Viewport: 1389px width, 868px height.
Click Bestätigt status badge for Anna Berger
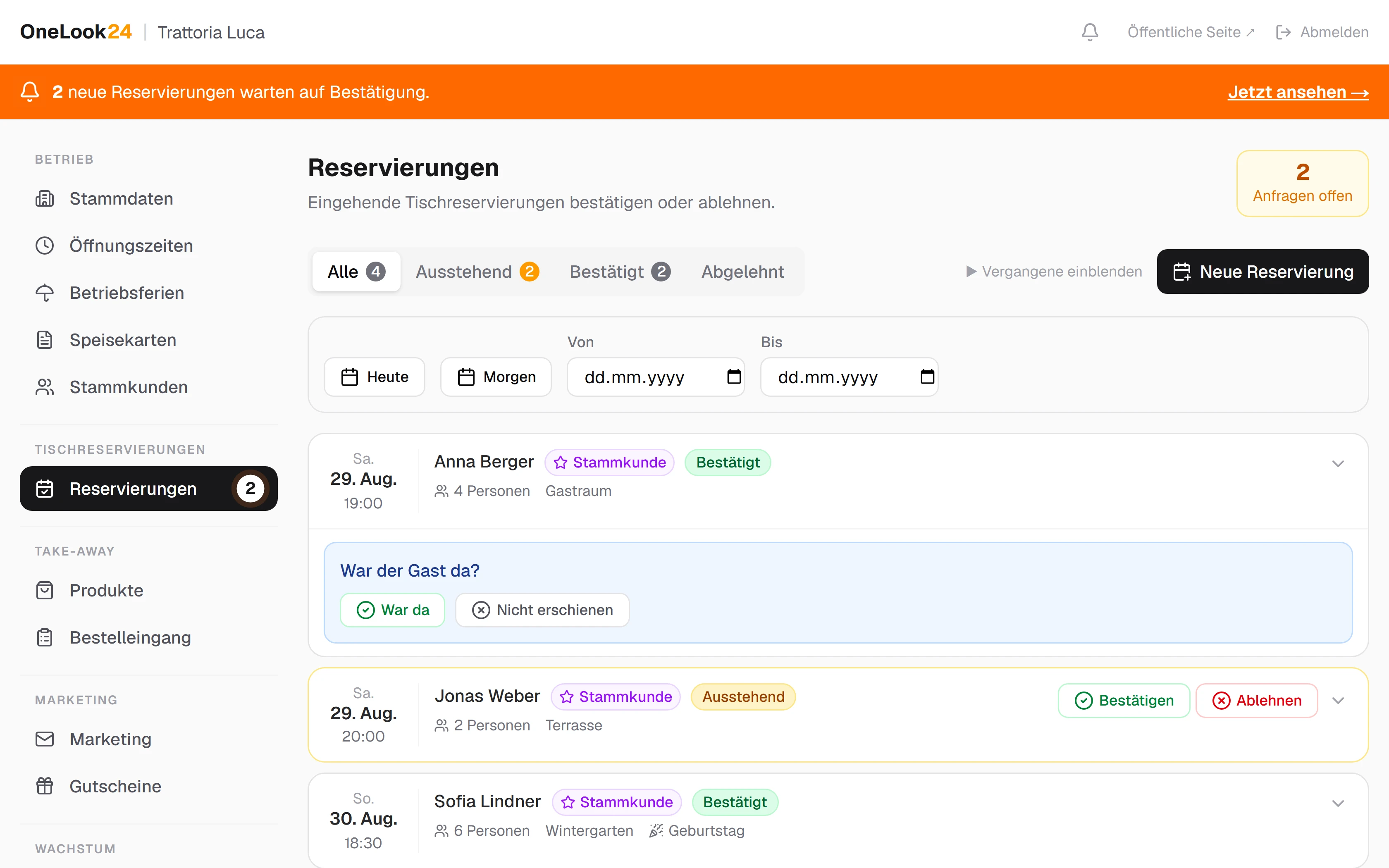coord(728,463)
